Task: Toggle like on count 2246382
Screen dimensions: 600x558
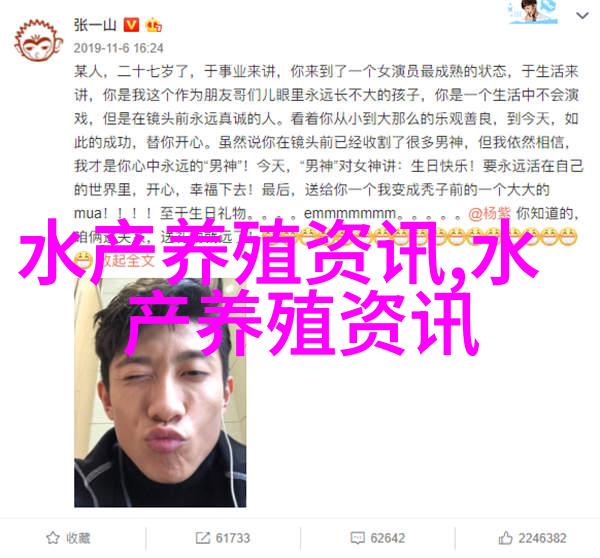Action: pyautogui.click(x=542, y=538)
